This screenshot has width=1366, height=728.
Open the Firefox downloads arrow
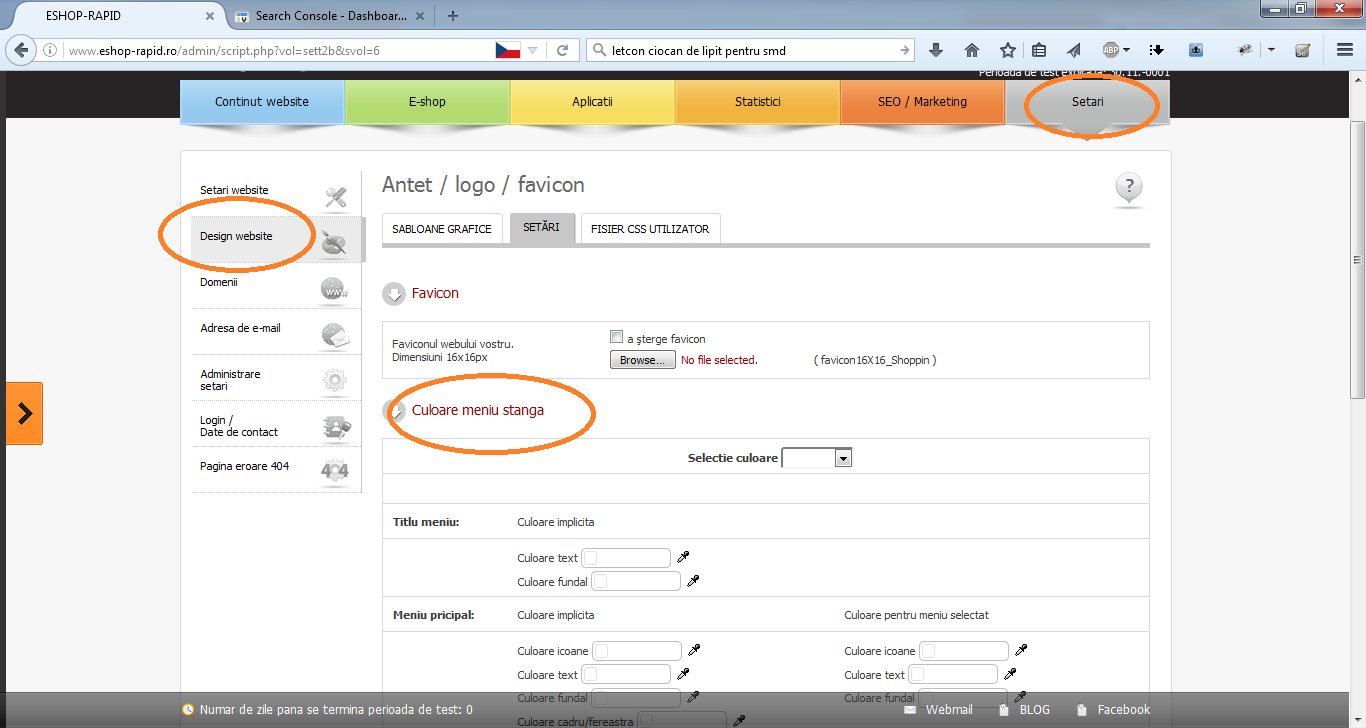[x=936, y=50]
